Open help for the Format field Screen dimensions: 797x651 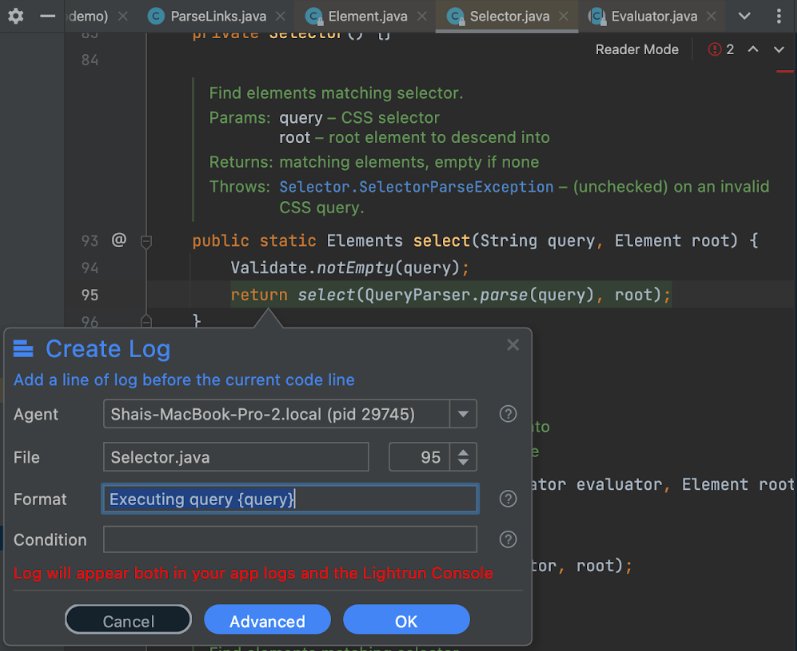508,499
